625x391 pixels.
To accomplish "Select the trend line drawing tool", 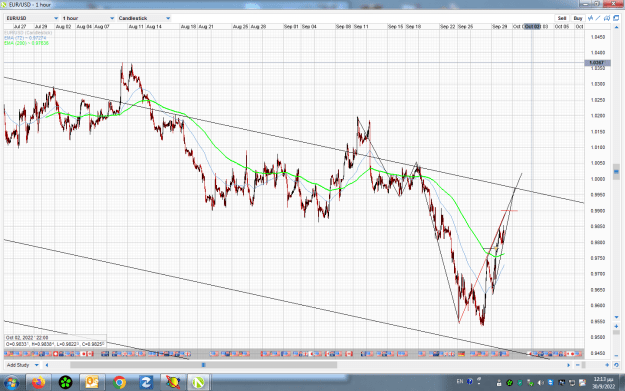I will pyautogui.click(x=598, y=18).
